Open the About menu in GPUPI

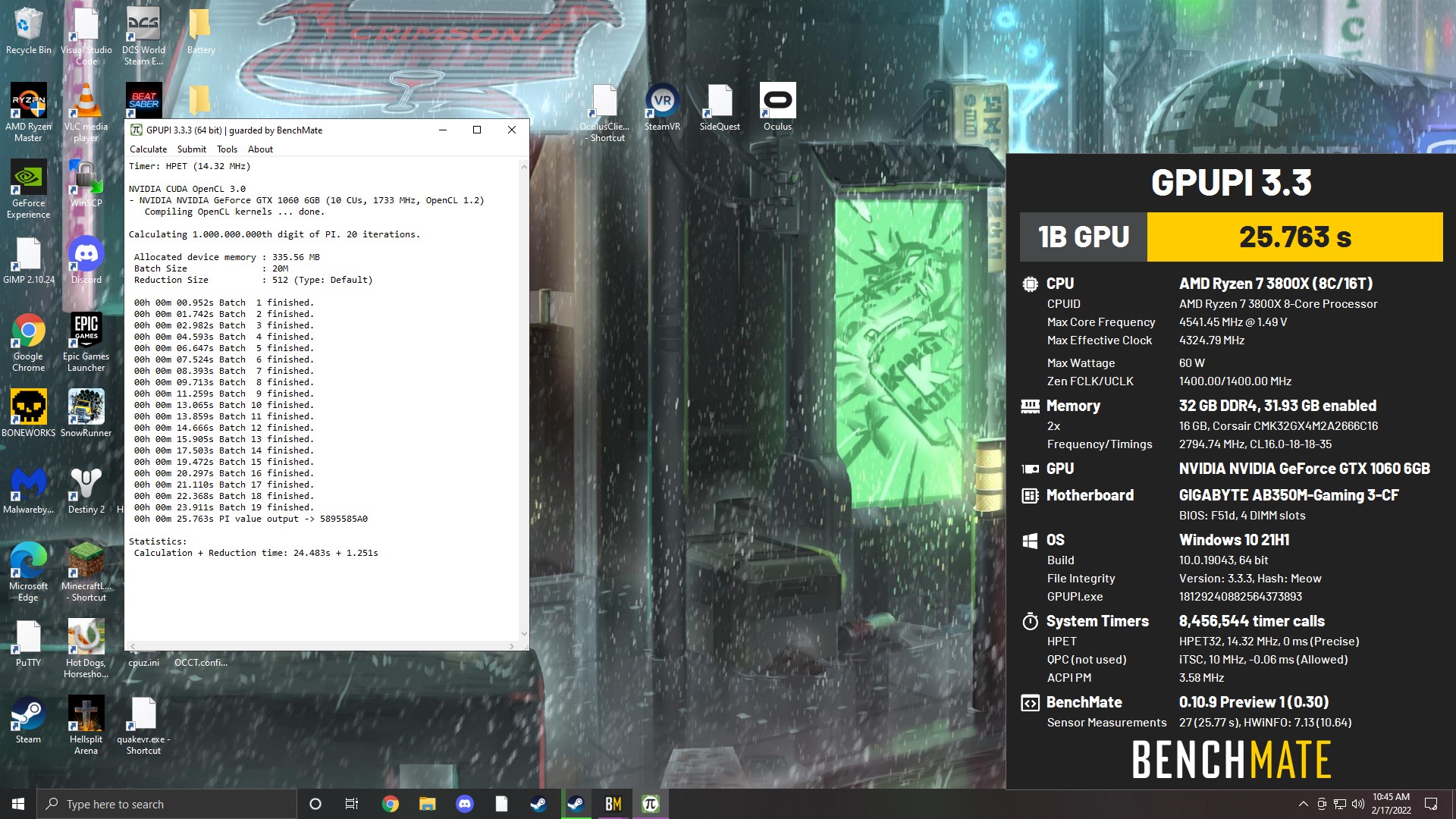pyautogui.click(x=260, y=149)
